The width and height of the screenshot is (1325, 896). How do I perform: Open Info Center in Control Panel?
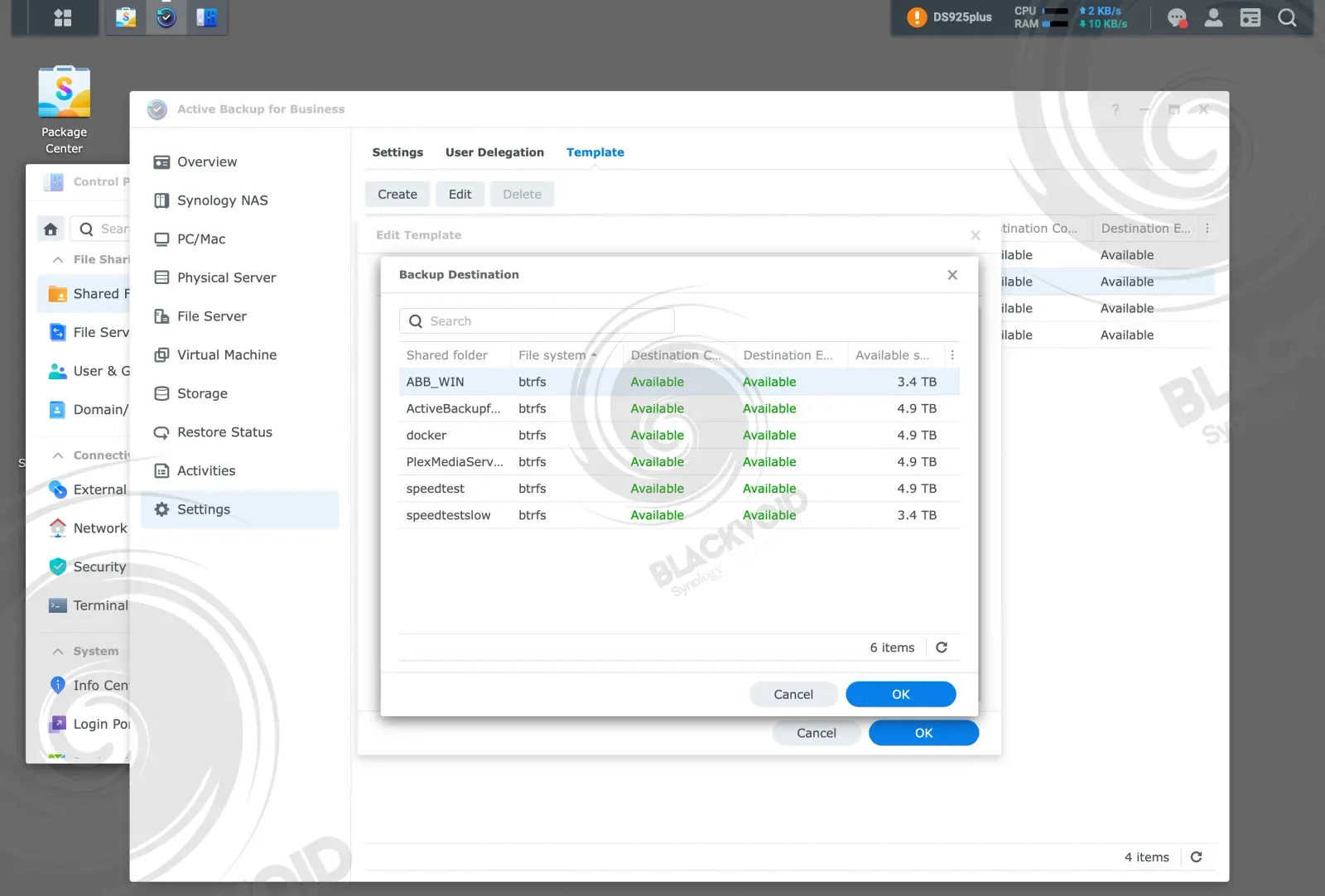[85, 686]
